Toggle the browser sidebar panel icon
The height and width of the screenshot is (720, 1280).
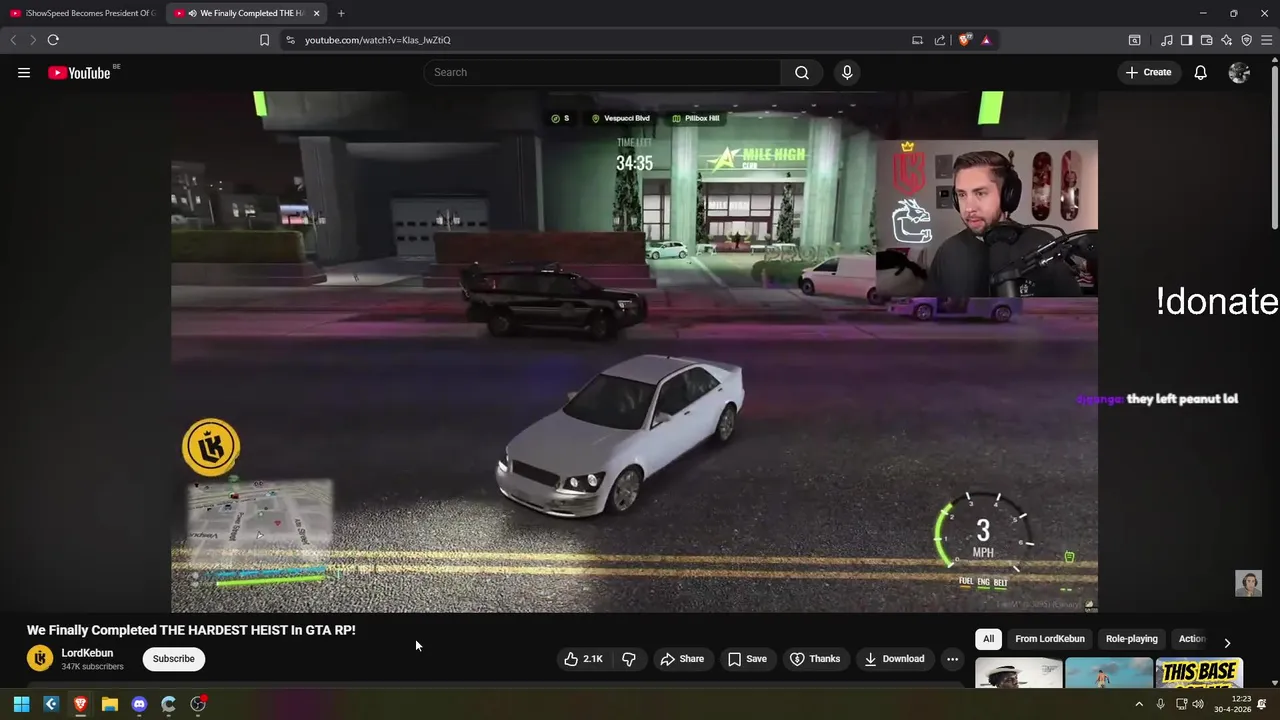(x=1186, y=40)
